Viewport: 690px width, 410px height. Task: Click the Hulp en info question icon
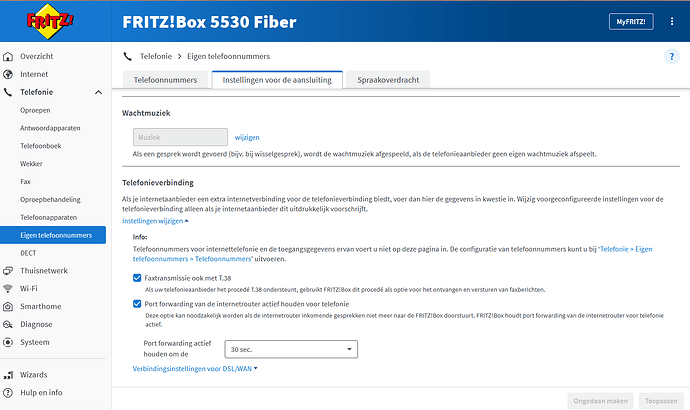click(x=8, y=392)
